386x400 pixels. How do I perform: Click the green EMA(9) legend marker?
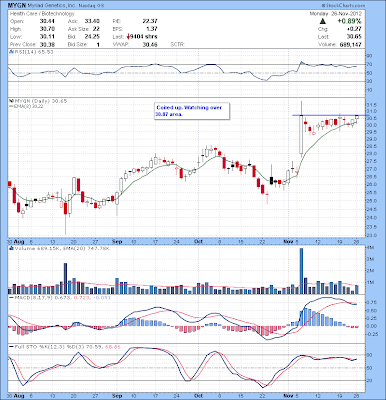(x=11, y=106)
